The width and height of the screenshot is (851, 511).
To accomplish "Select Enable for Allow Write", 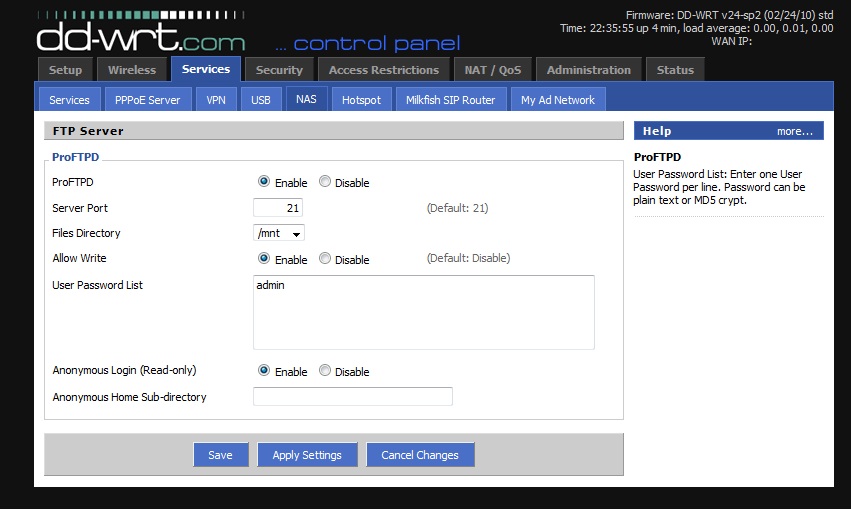I will 264,258.
